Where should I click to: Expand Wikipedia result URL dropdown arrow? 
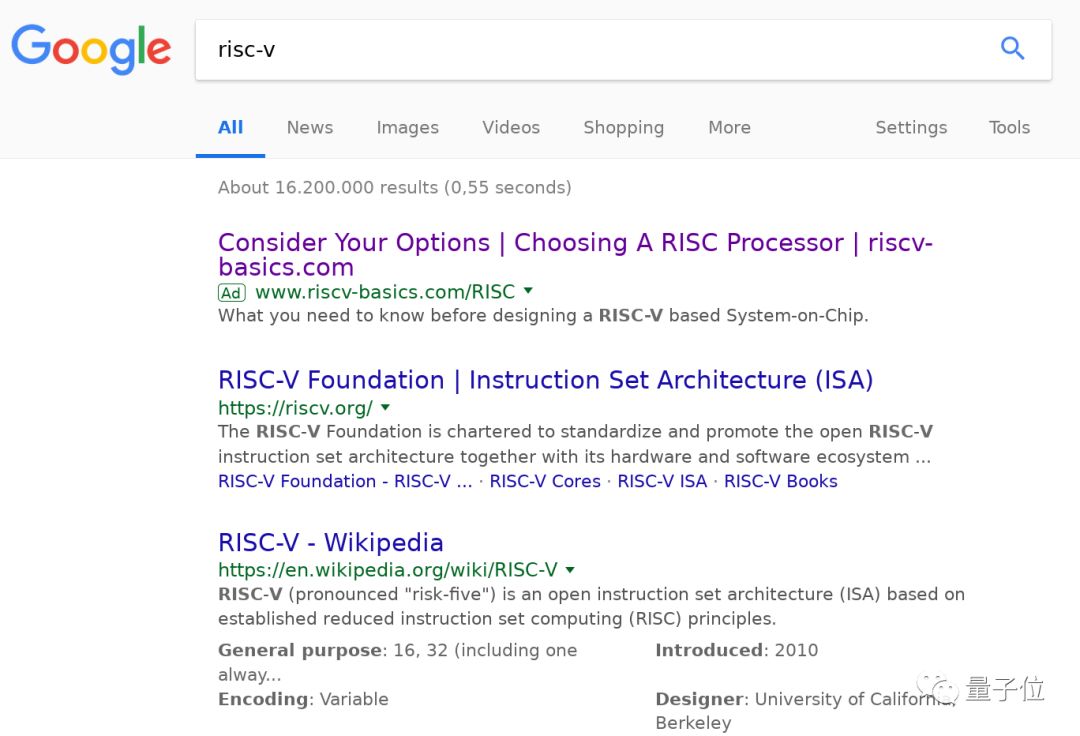point(570,569)
